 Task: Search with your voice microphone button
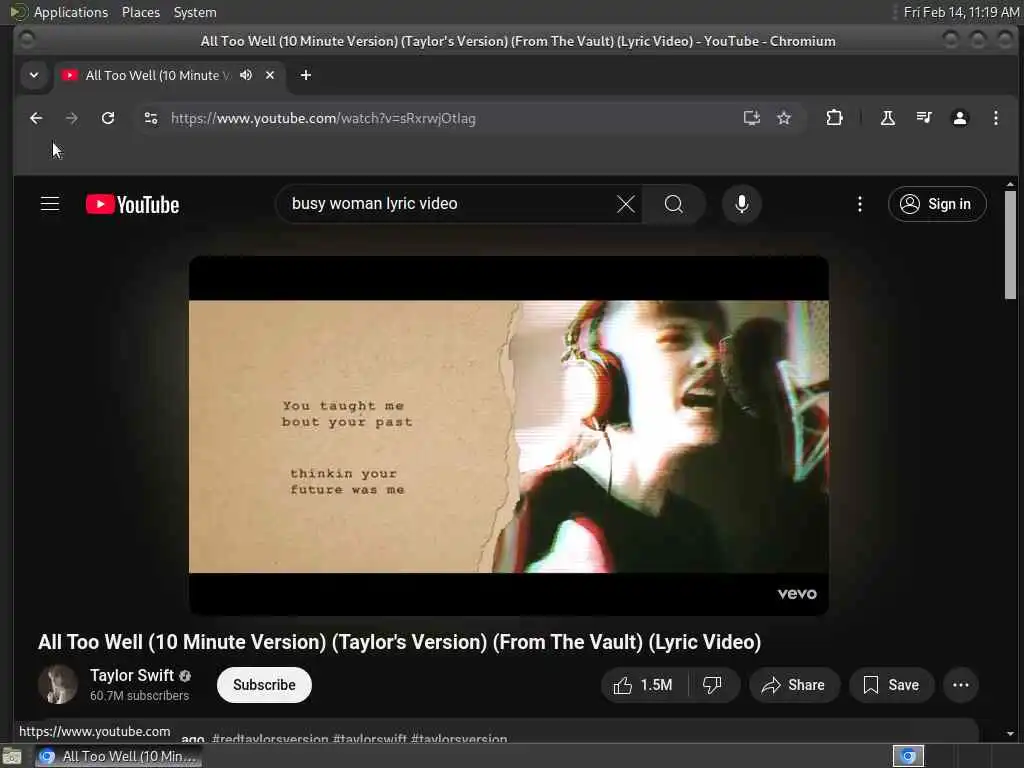tap(741, 204)
